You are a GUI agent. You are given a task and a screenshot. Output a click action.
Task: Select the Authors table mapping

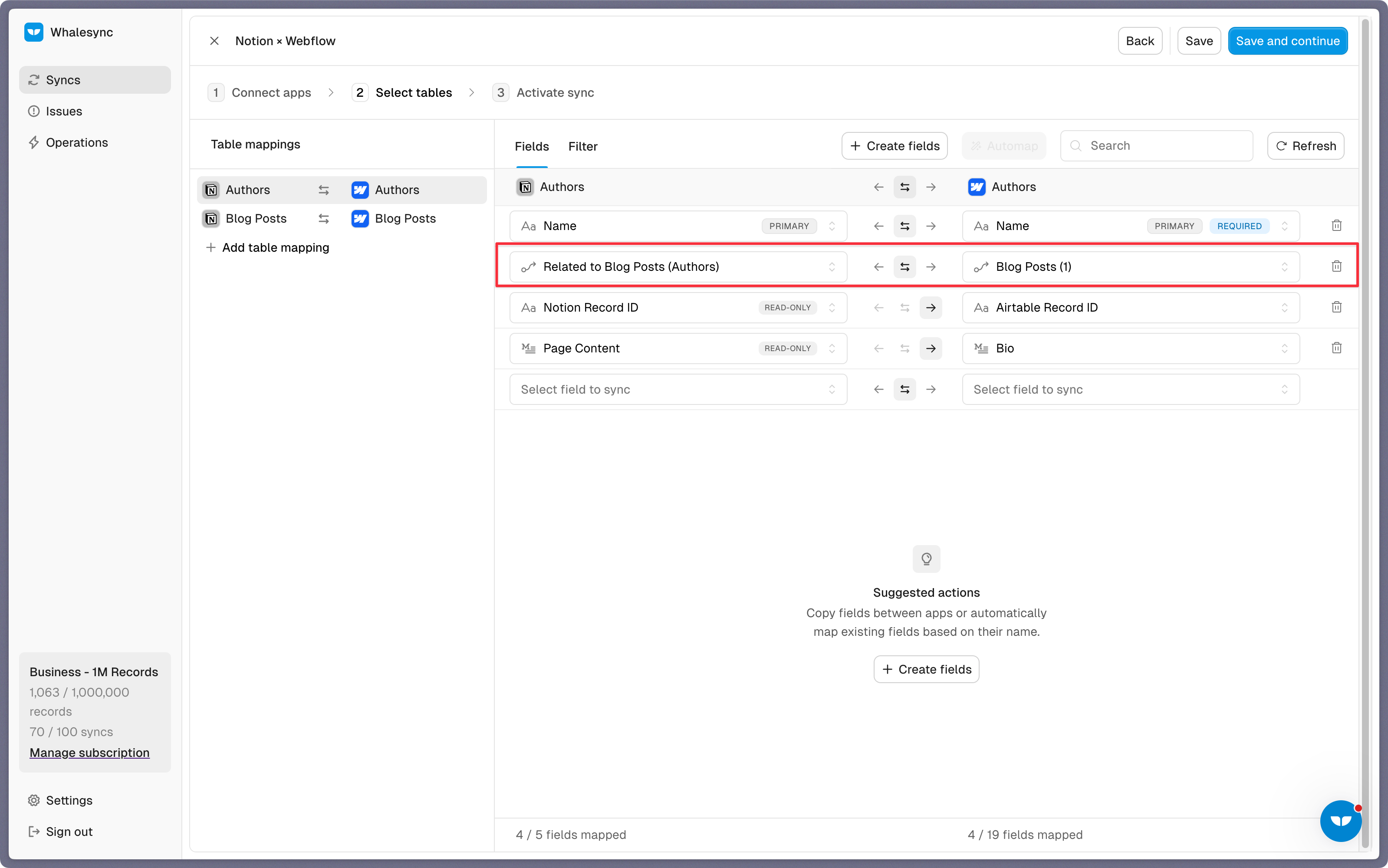342,190
